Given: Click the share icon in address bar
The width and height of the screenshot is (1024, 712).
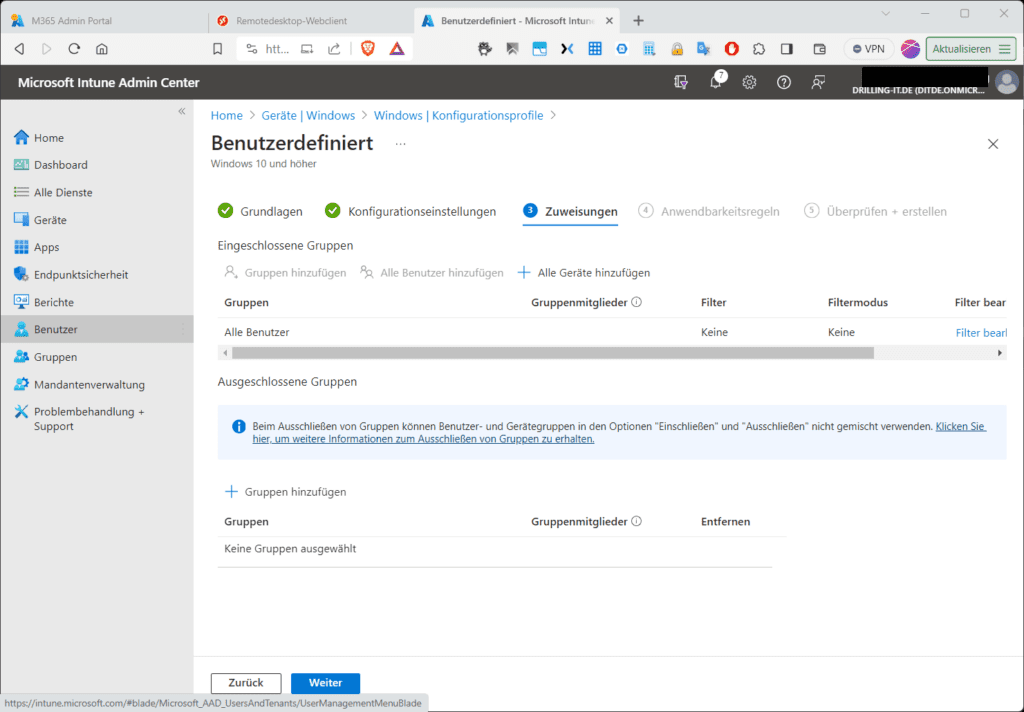Looking at the screenshot, I should pos(334,49).
